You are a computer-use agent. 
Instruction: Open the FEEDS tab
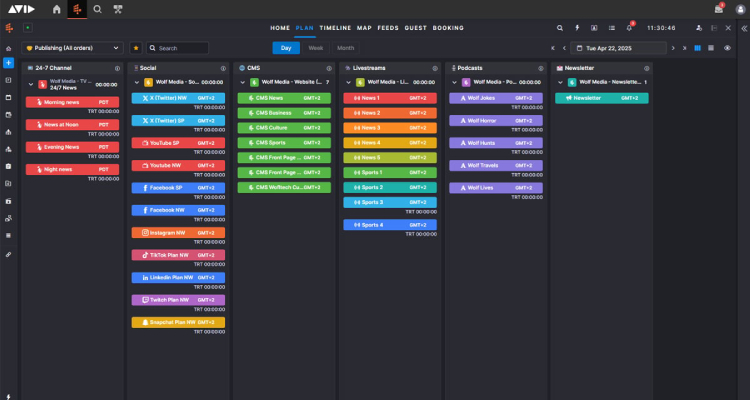point(387,28)
